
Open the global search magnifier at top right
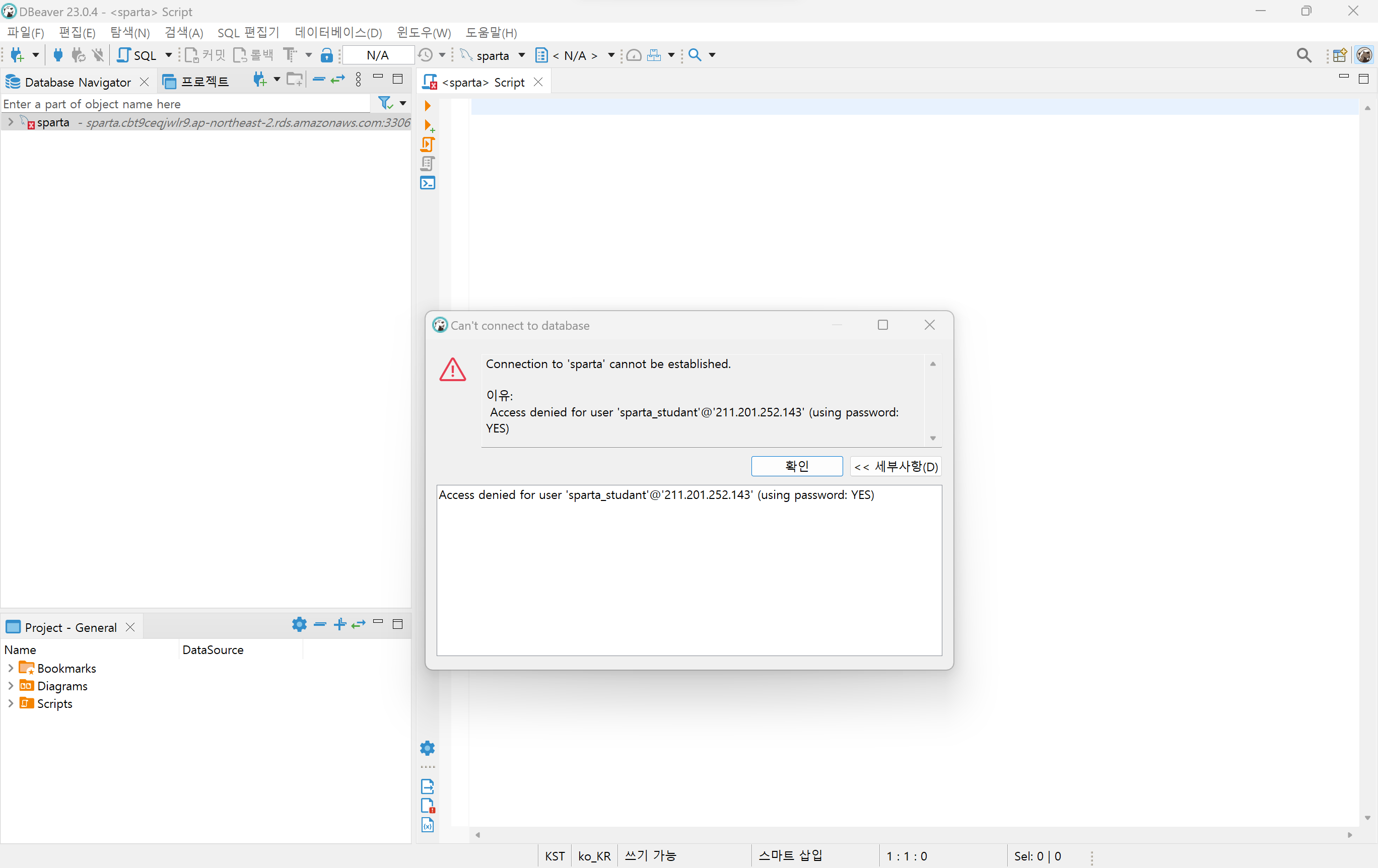click(x=1303, y=55)
